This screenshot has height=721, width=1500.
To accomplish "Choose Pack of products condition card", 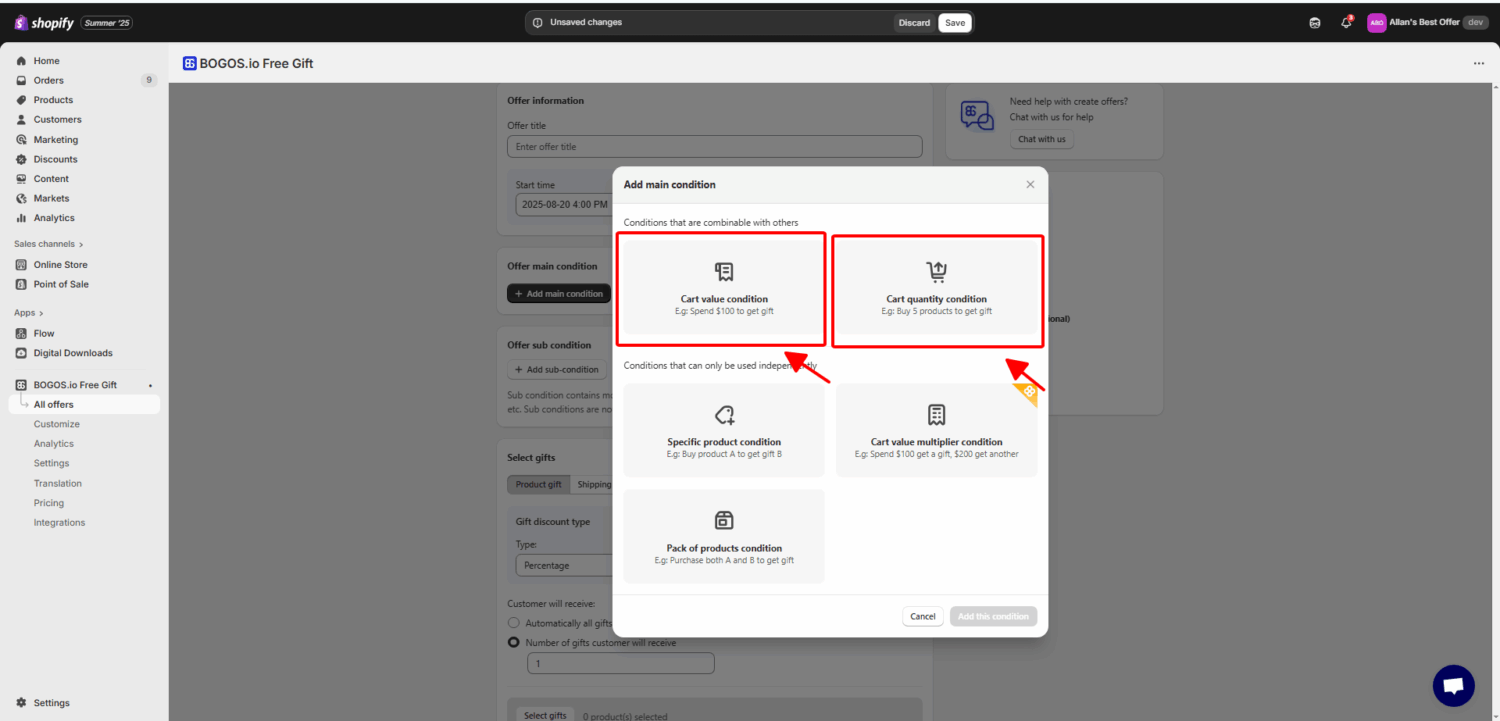I will [x=724, y=536].
